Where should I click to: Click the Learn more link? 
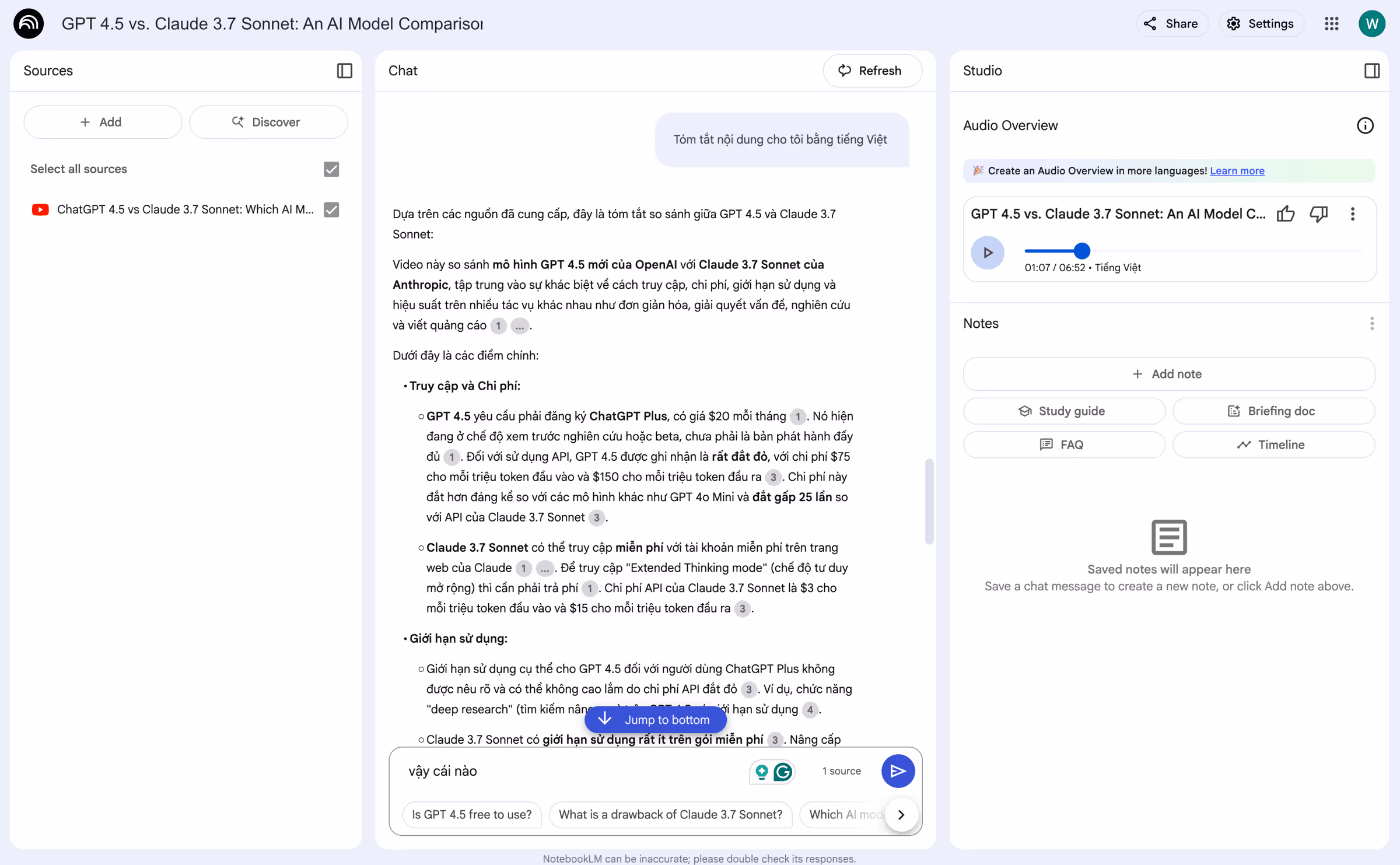pos(1237,171)
